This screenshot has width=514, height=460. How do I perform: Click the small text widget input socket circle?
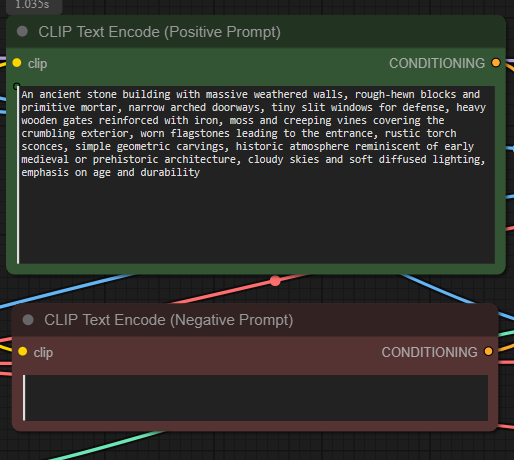(x=17, y=87)
